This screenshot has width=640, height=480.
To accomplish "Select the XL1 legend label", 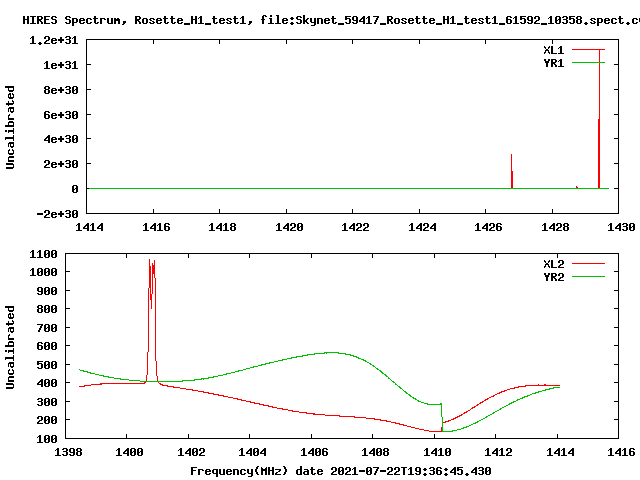I will pyautogui.click(x=553, y=50).
